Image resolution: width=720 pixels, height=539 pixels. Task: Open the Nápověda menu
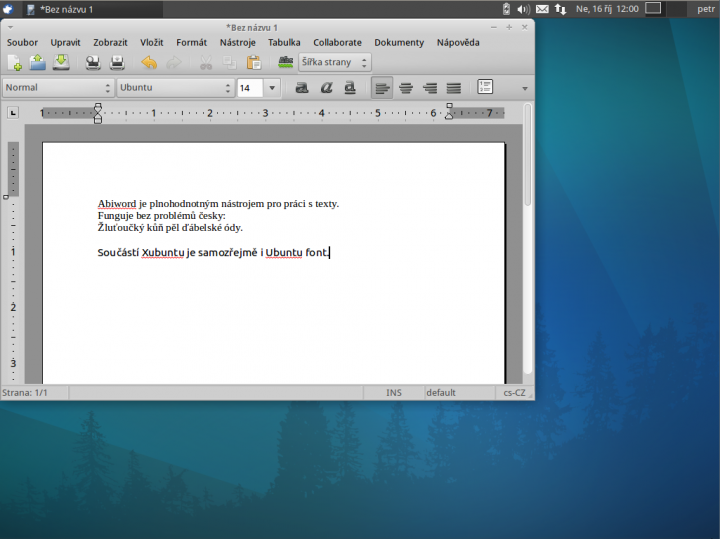(x=458, y=42)
